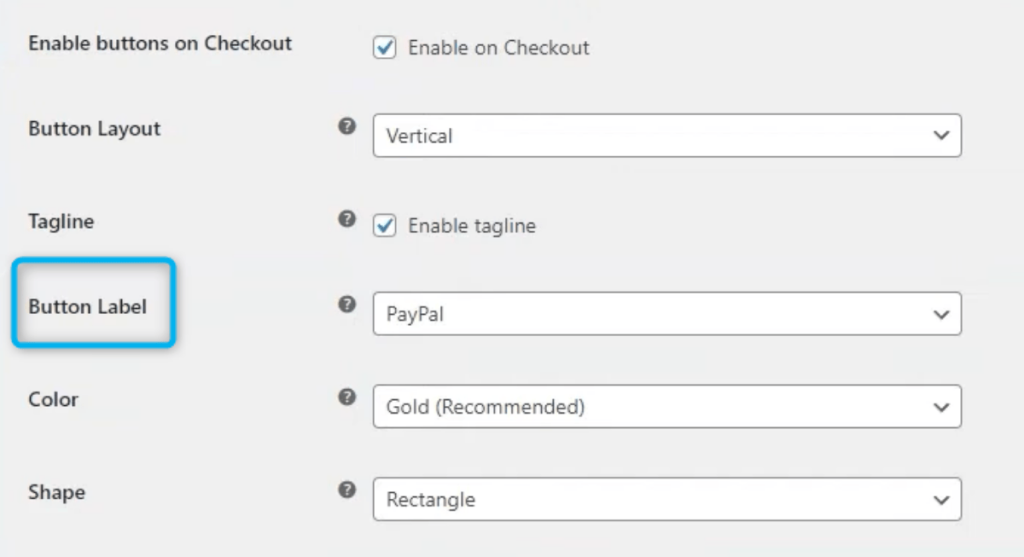Expand the Button Label dropdown showing PayPal
The image size is (1024, 557).
[667, 314]
